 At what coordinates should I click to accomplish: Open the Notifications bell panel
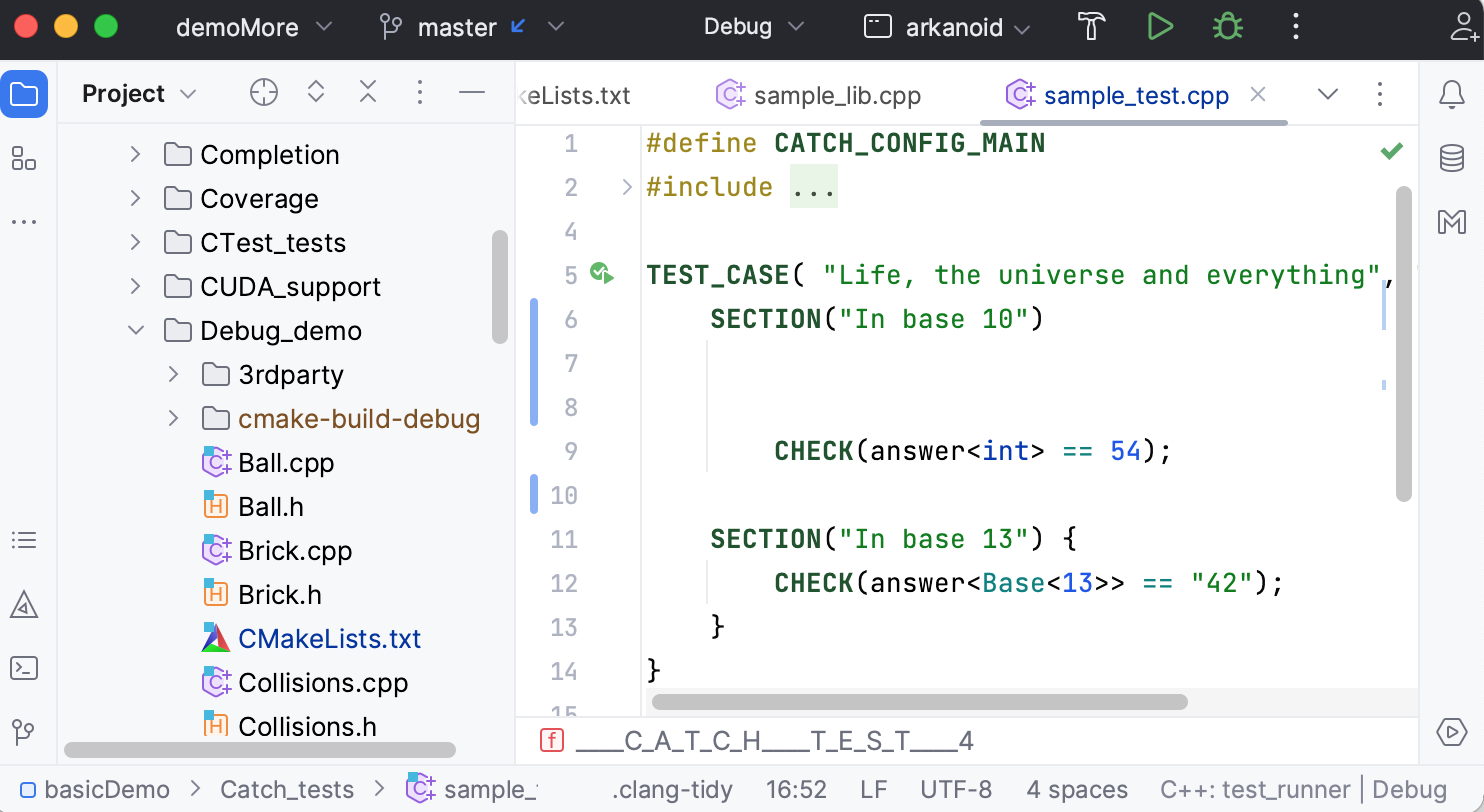1451,95
